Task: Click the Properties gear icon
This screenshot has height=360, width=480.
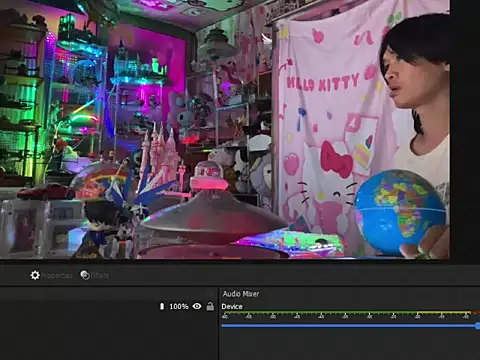Action: click(x=35, y=275)
